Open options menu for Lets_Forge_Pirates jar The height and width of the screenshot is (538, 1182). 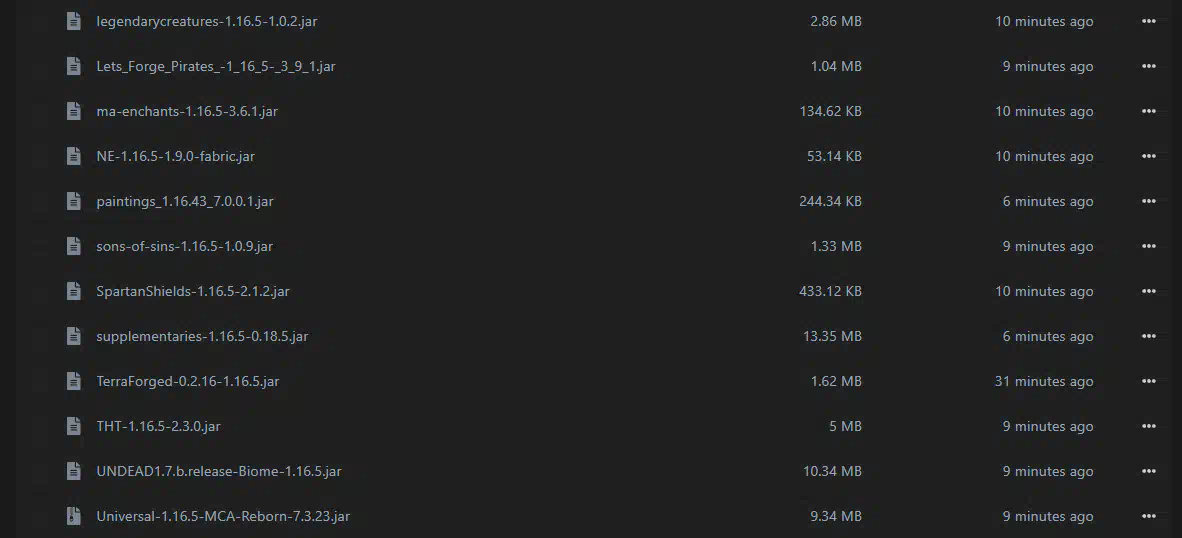click(1148, 66)
